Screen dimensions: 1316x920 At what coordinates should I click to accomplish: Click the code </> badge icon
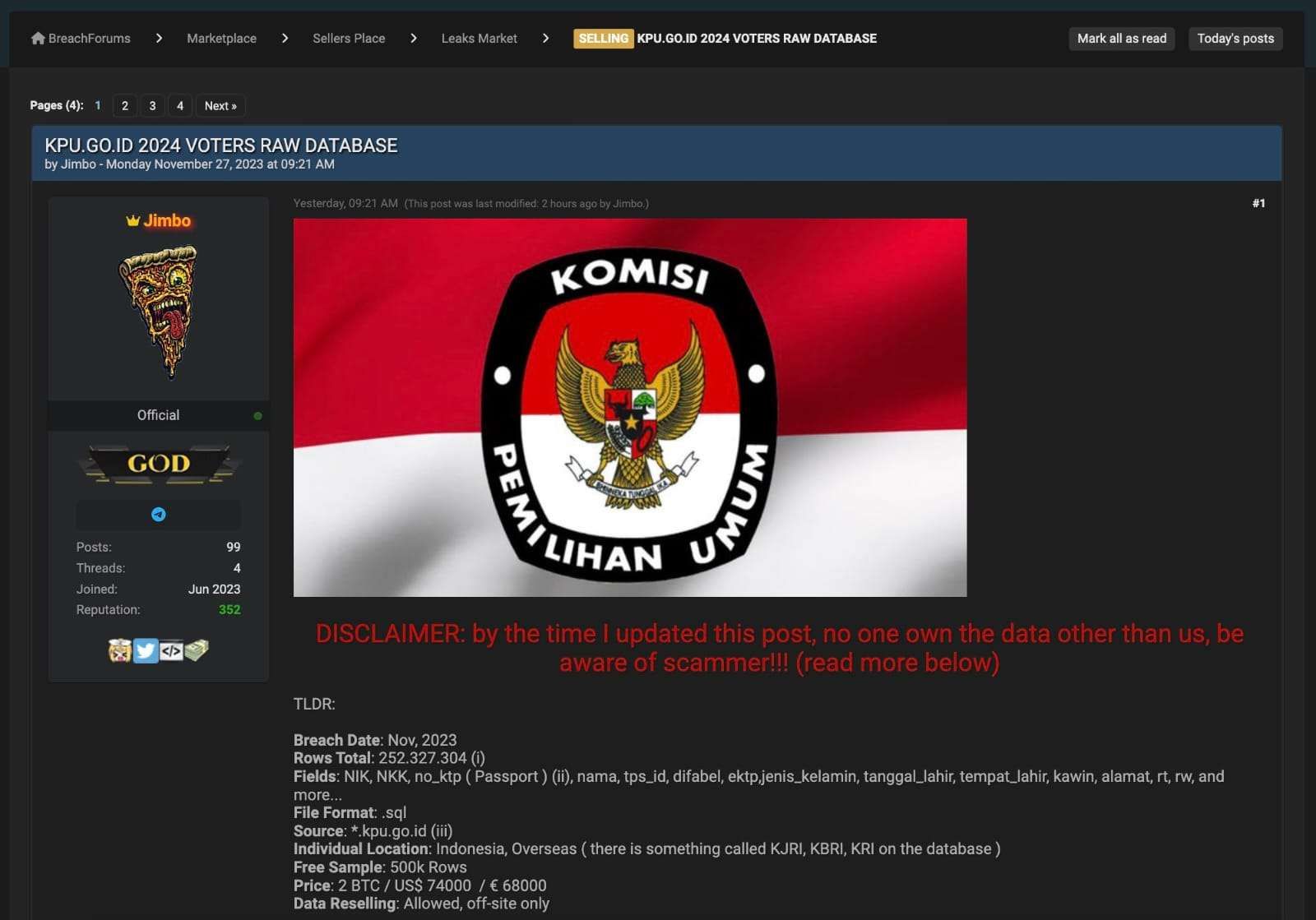pos(170,650)
